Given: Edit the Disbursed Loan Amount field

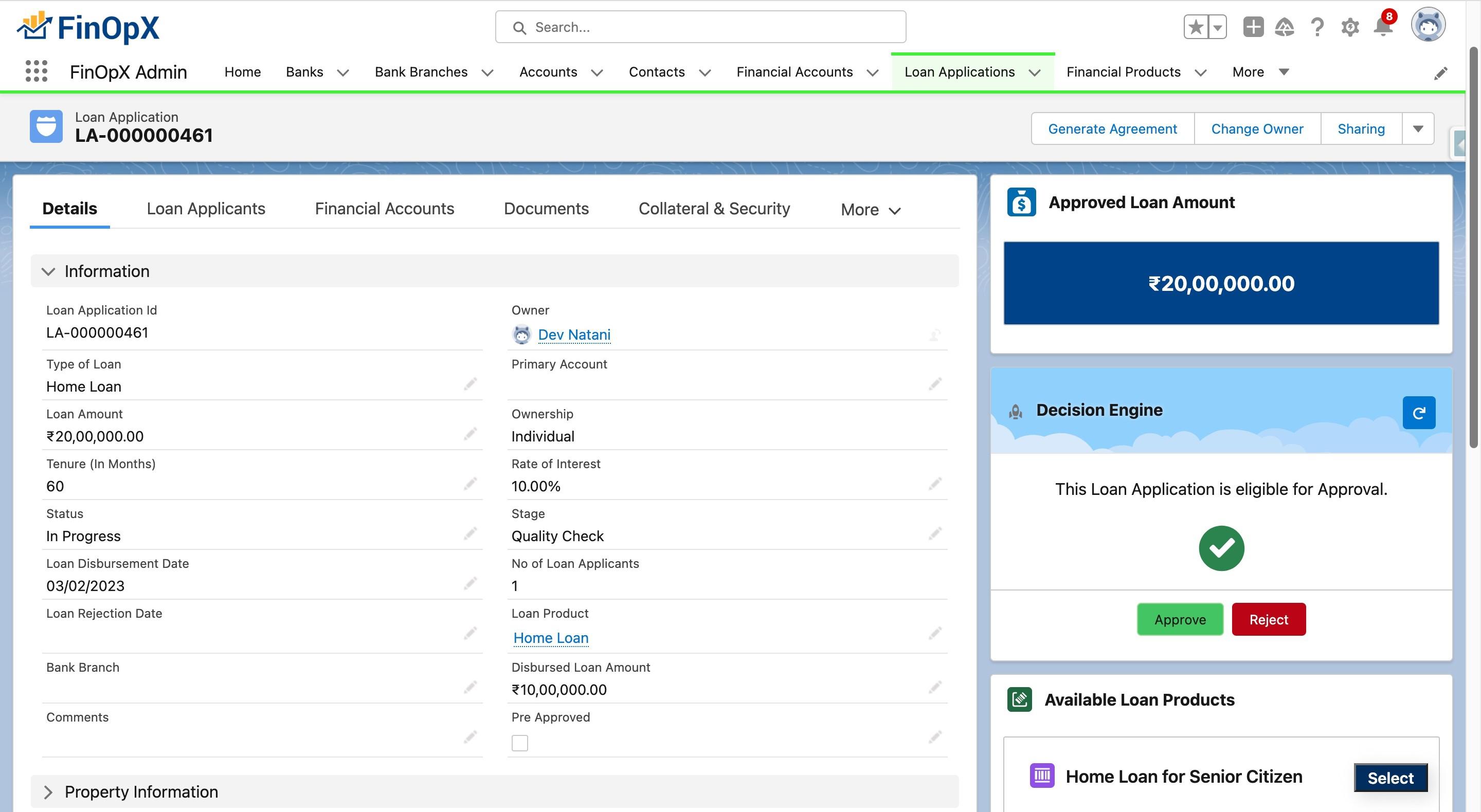Looking at the screenshot, I should click(x=935, y=687).
